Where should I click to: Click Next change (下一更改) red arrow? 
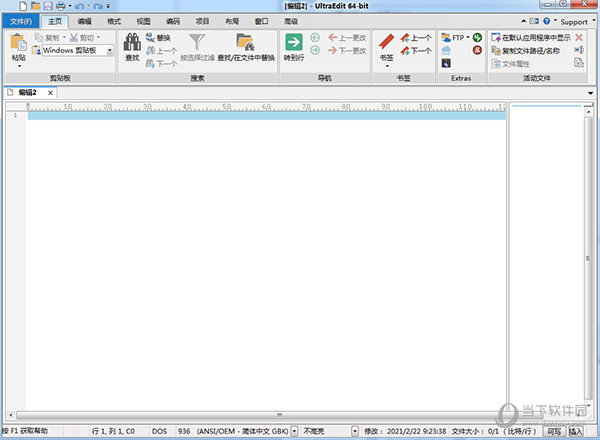(x=347, y=50)
